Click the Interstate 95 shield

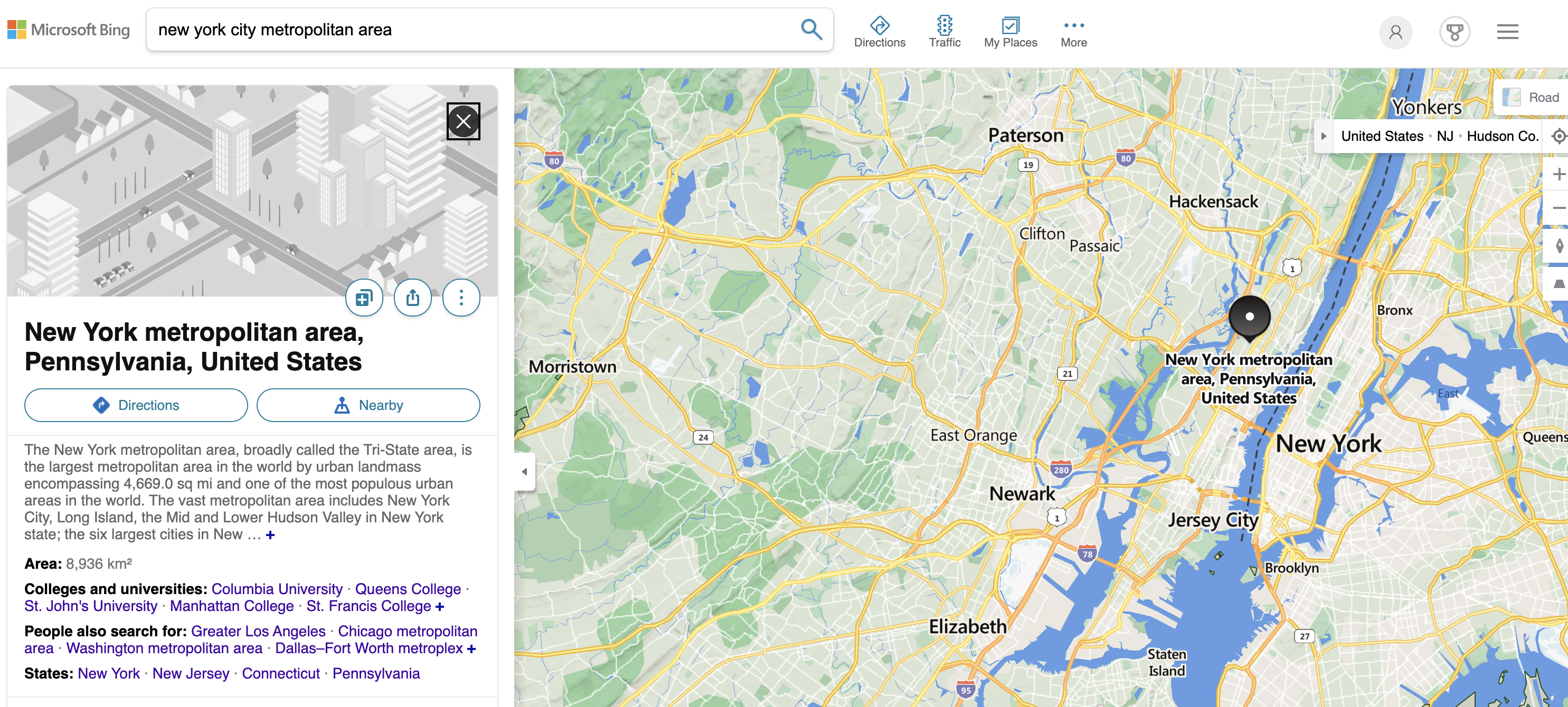coord(966,690)
